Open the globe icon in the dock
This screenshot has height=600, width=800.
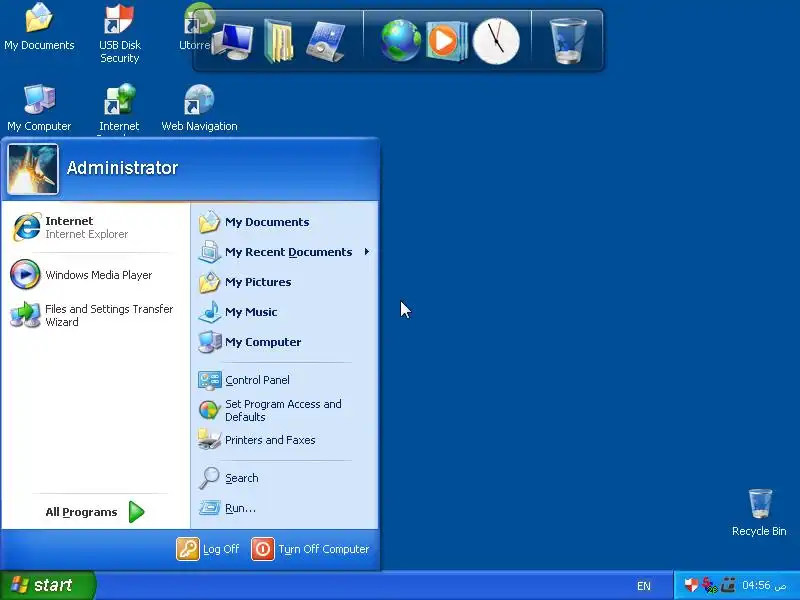tap(401, 41)
